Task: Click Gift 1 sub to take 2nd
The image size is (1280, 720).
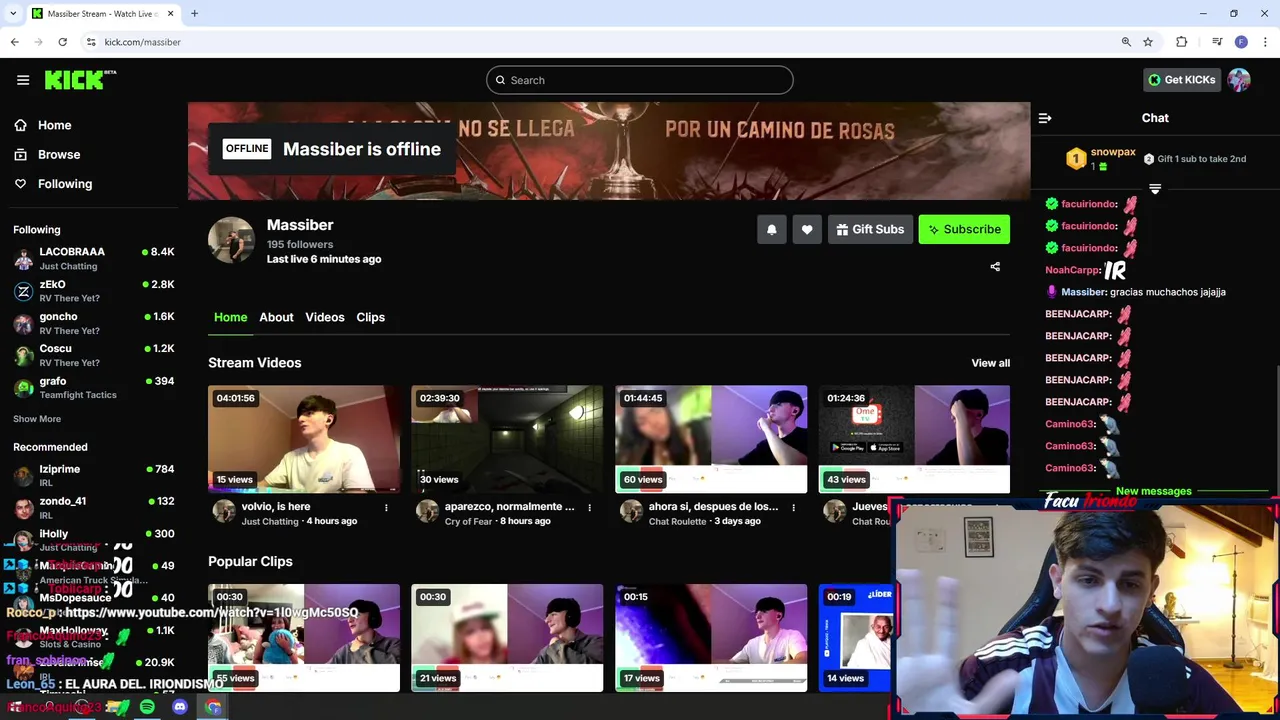Action: point(1196,159)
